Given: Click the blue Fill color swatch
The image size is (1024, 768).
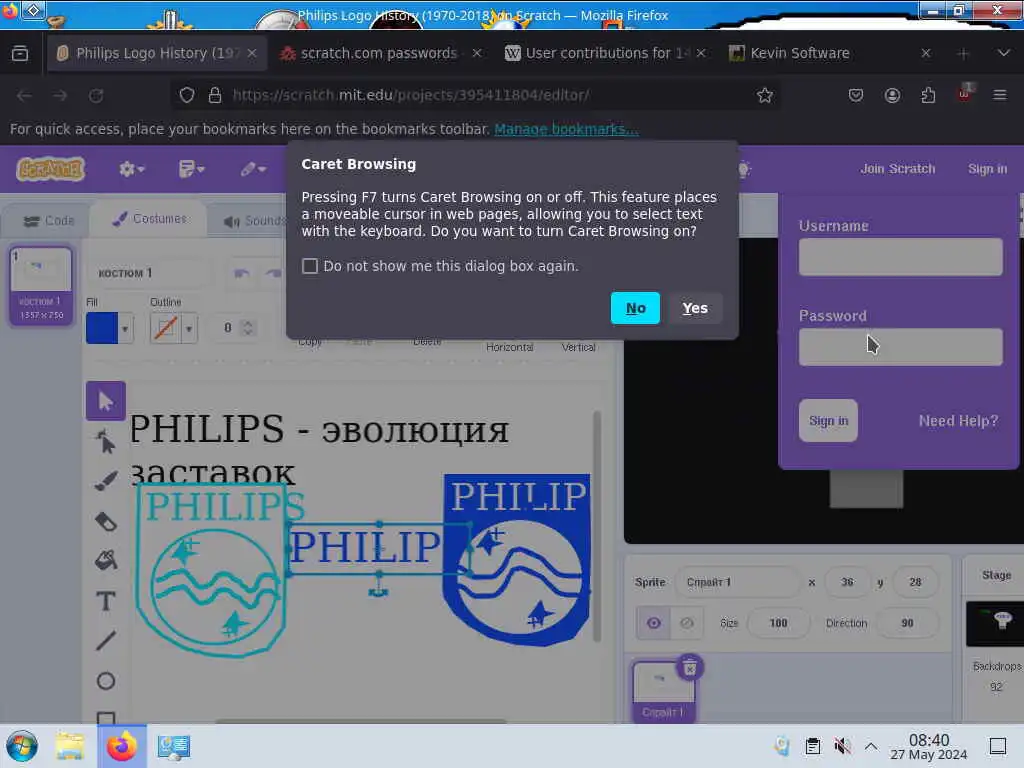Looking at the screenshot, I should click(x=102, y=328).
